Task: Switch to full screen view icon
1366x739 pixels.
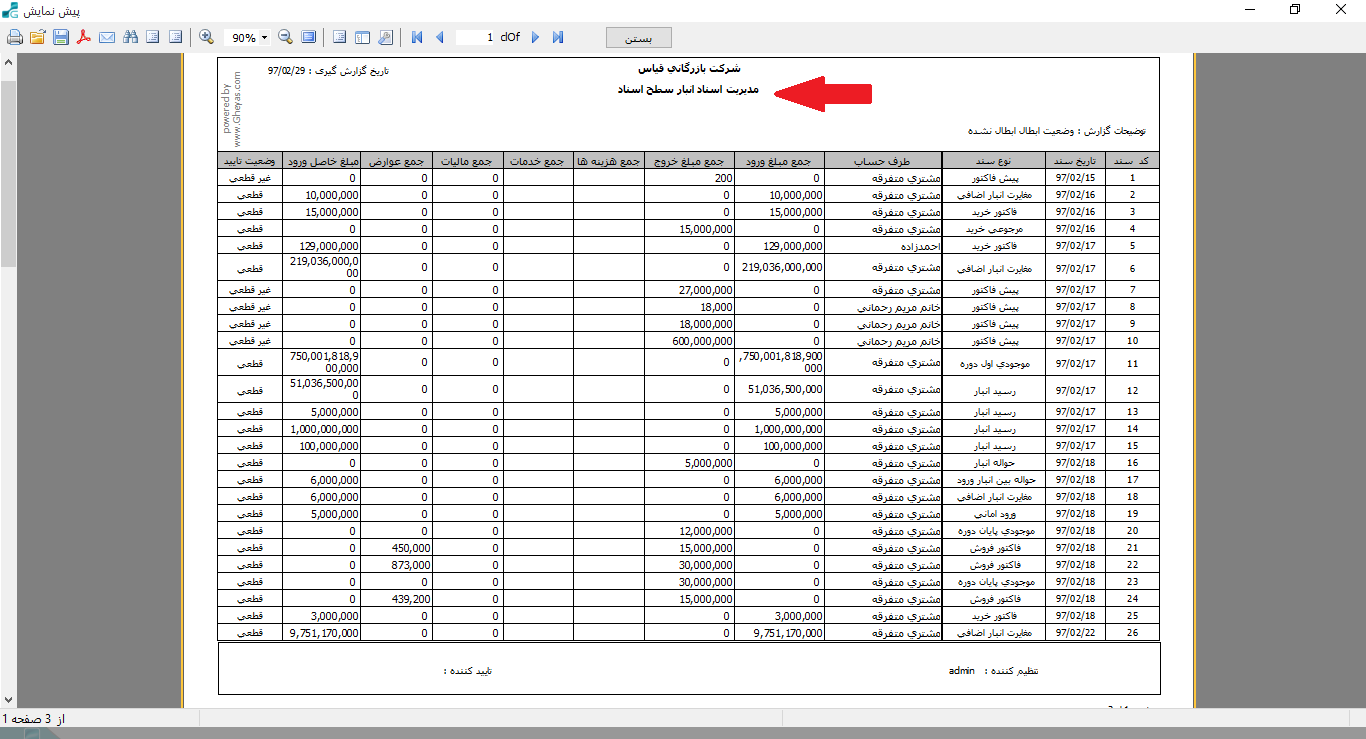Action: pos(308,37)
